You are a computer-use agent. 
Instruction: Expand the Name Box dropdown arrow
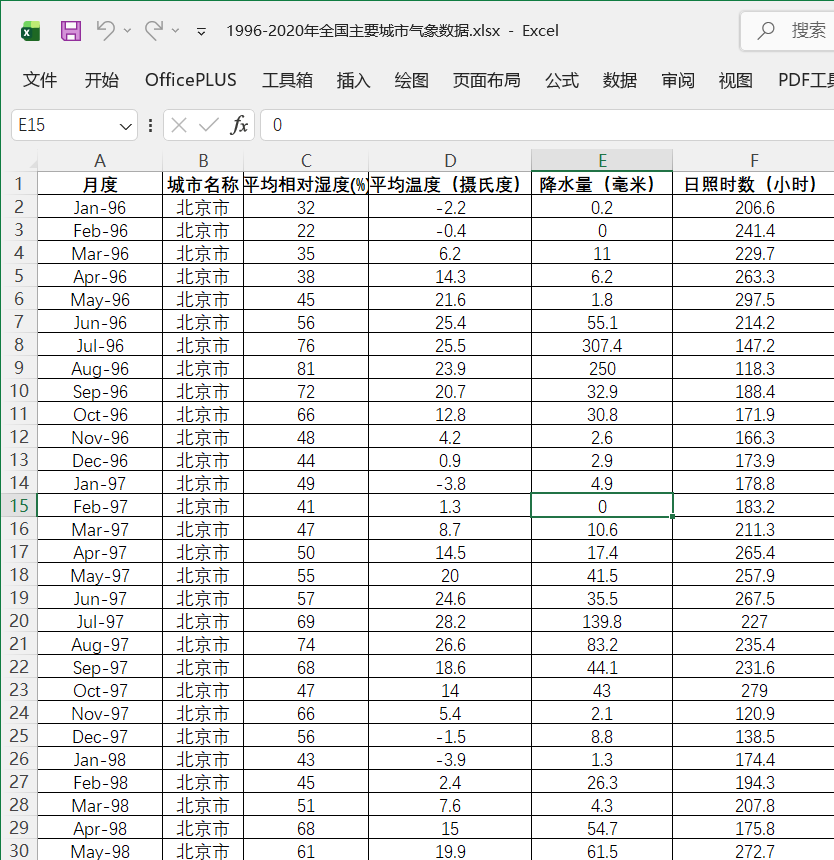point(126,126)
